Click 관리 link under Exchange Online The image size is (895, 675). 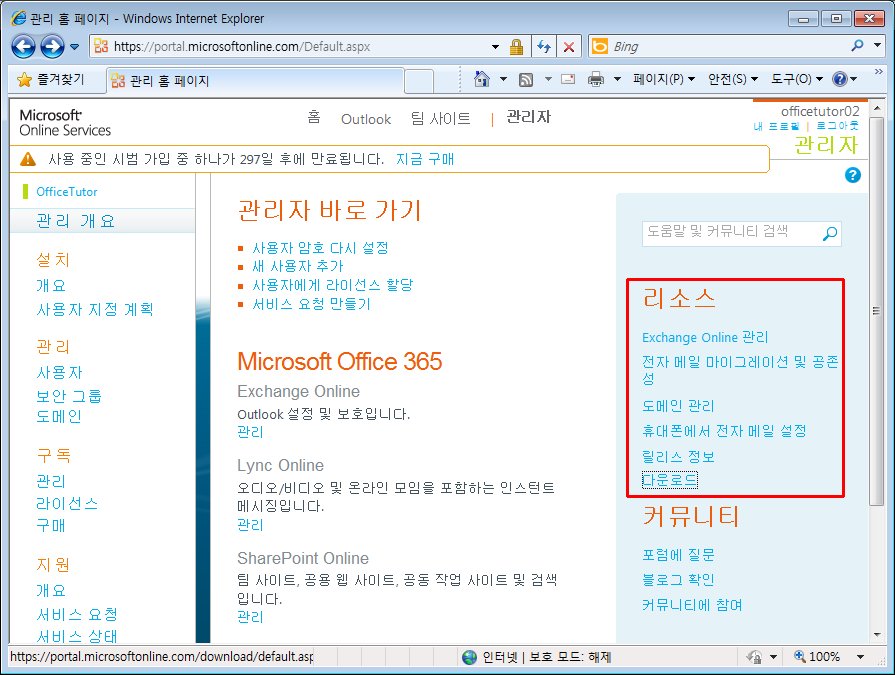[x=250, y=432]
